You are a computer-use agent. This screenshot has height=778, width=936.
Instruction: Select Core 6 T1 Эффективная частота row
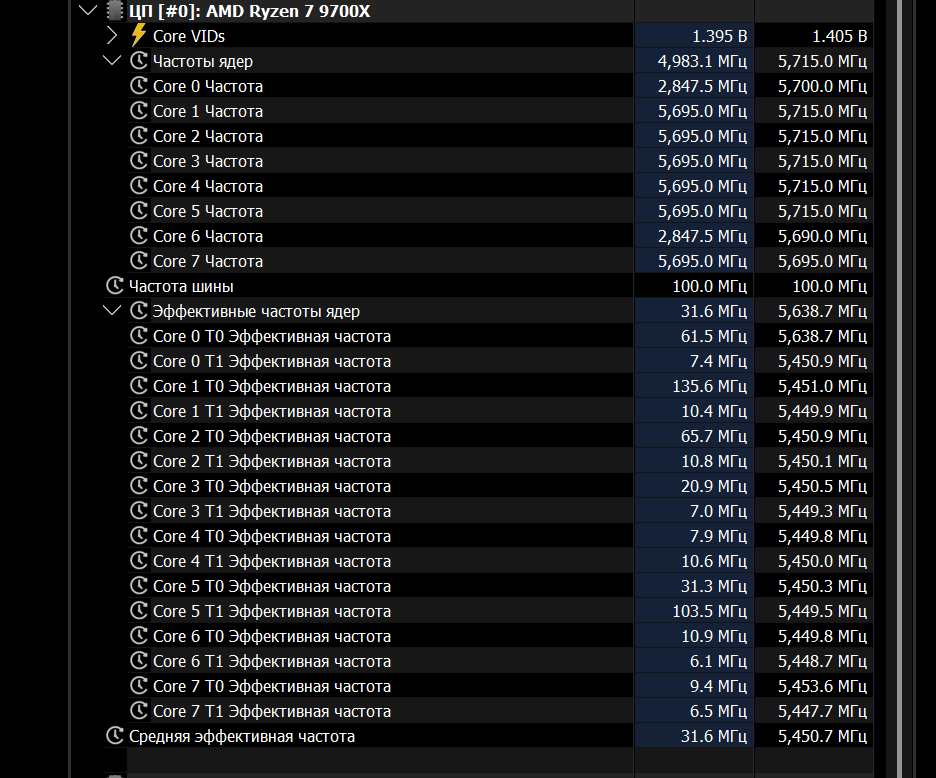(x=500, y=662)
